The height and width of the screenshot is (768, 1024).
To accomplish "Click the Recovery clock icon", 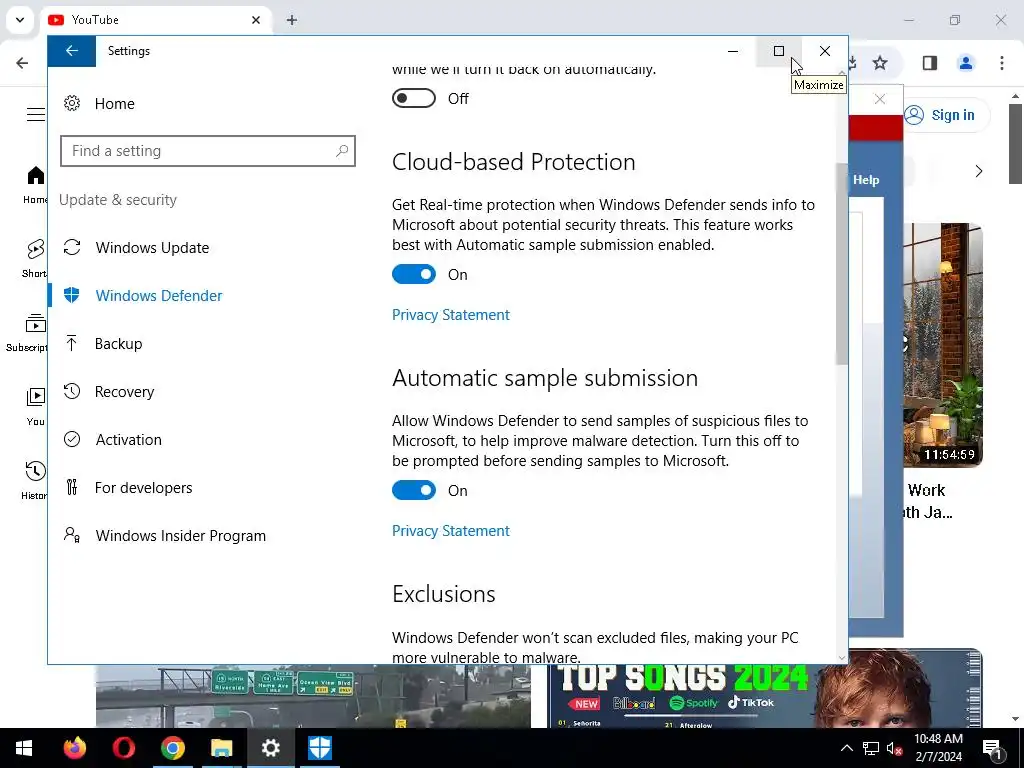I will pyautogui.click(x=72, y=391).
